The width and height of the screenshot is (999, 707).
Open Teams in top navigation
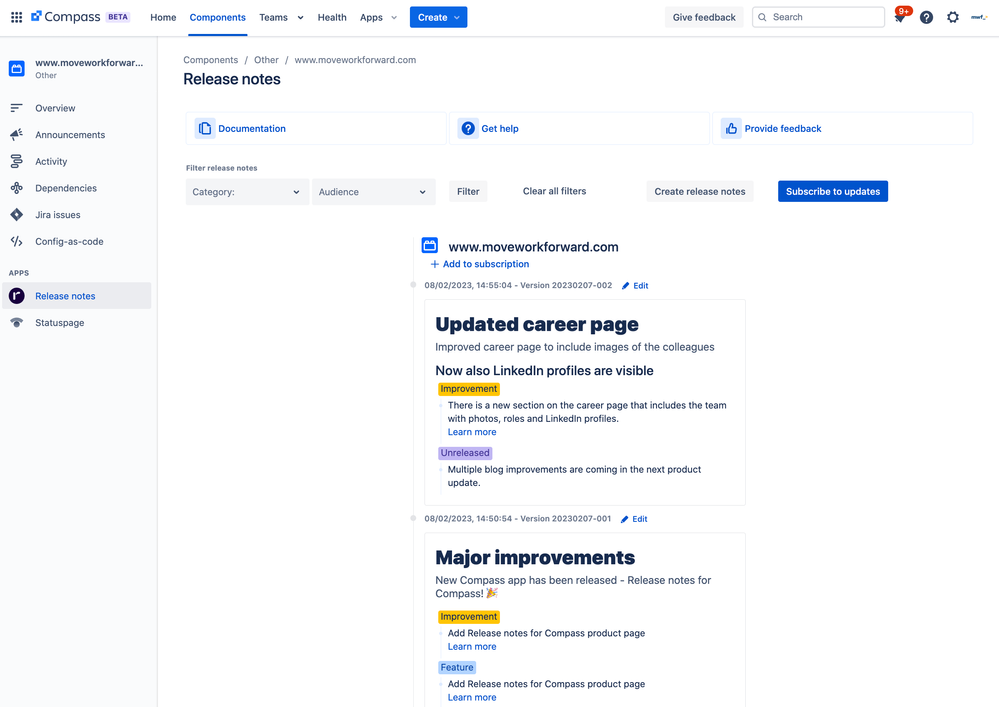pos(273,17)
